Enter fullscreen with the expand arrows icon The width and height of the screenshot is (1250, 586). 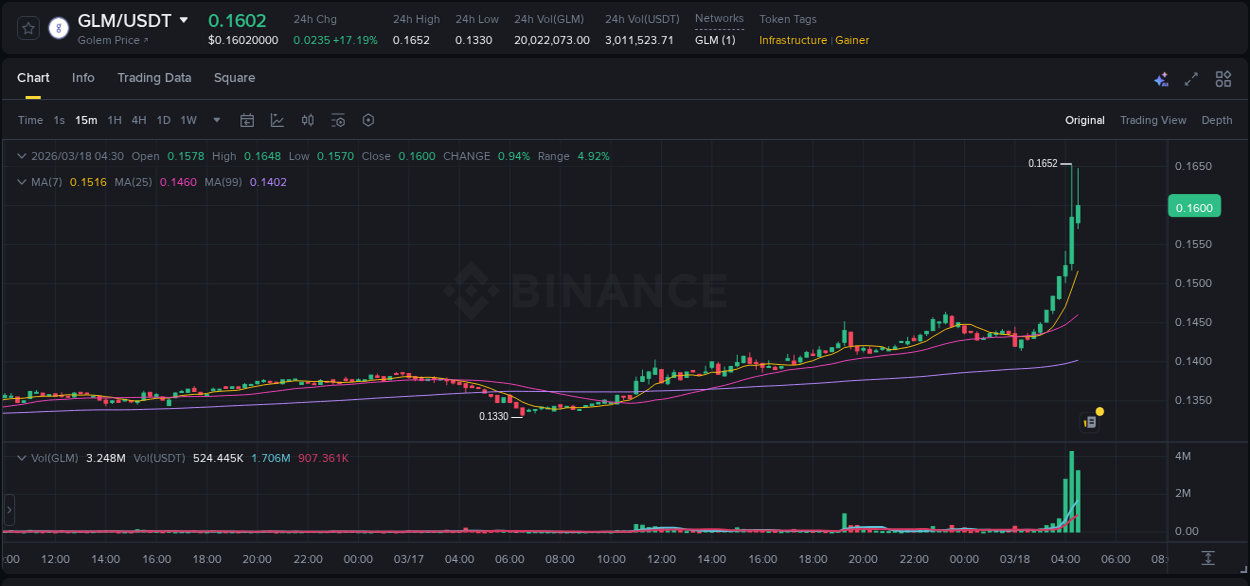[1192, 78]
